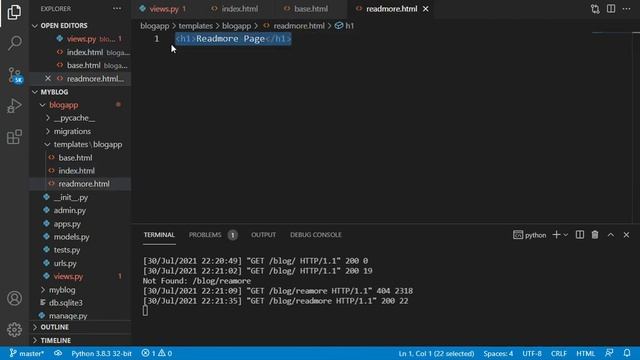Open the Source Control view
Viewport: 640px width, 360px height.
click(14, 75)
